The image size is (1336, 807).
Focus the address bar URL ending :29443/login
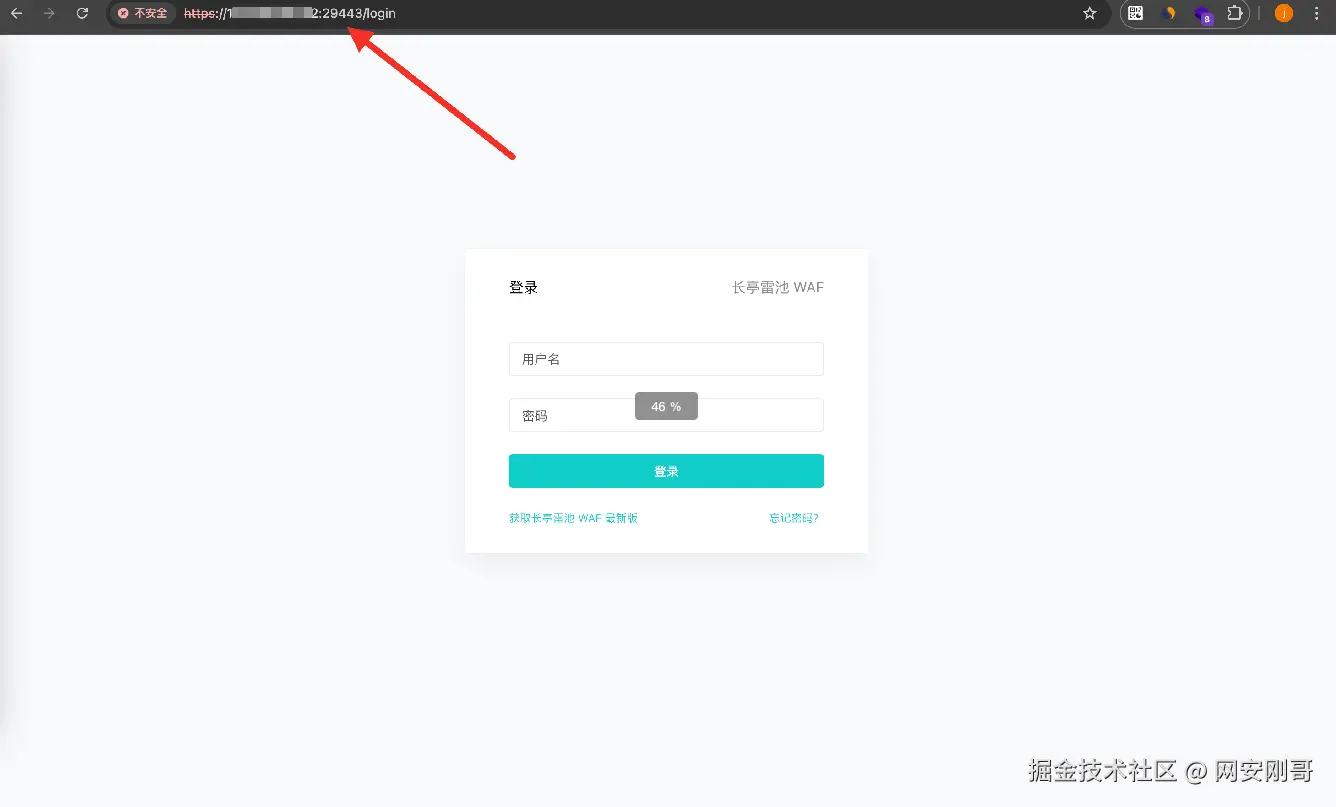(290, 14)
